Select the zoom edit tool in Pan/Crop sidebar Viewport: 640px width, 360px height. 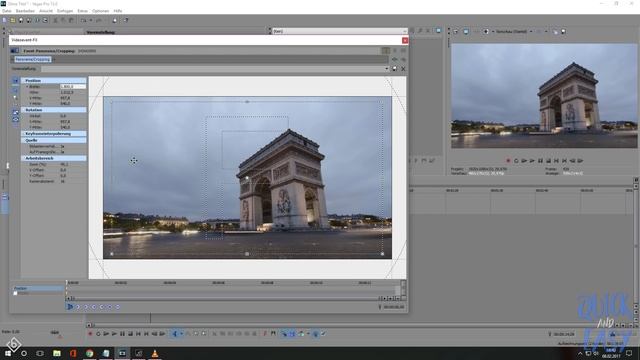(x=16, y=98)
